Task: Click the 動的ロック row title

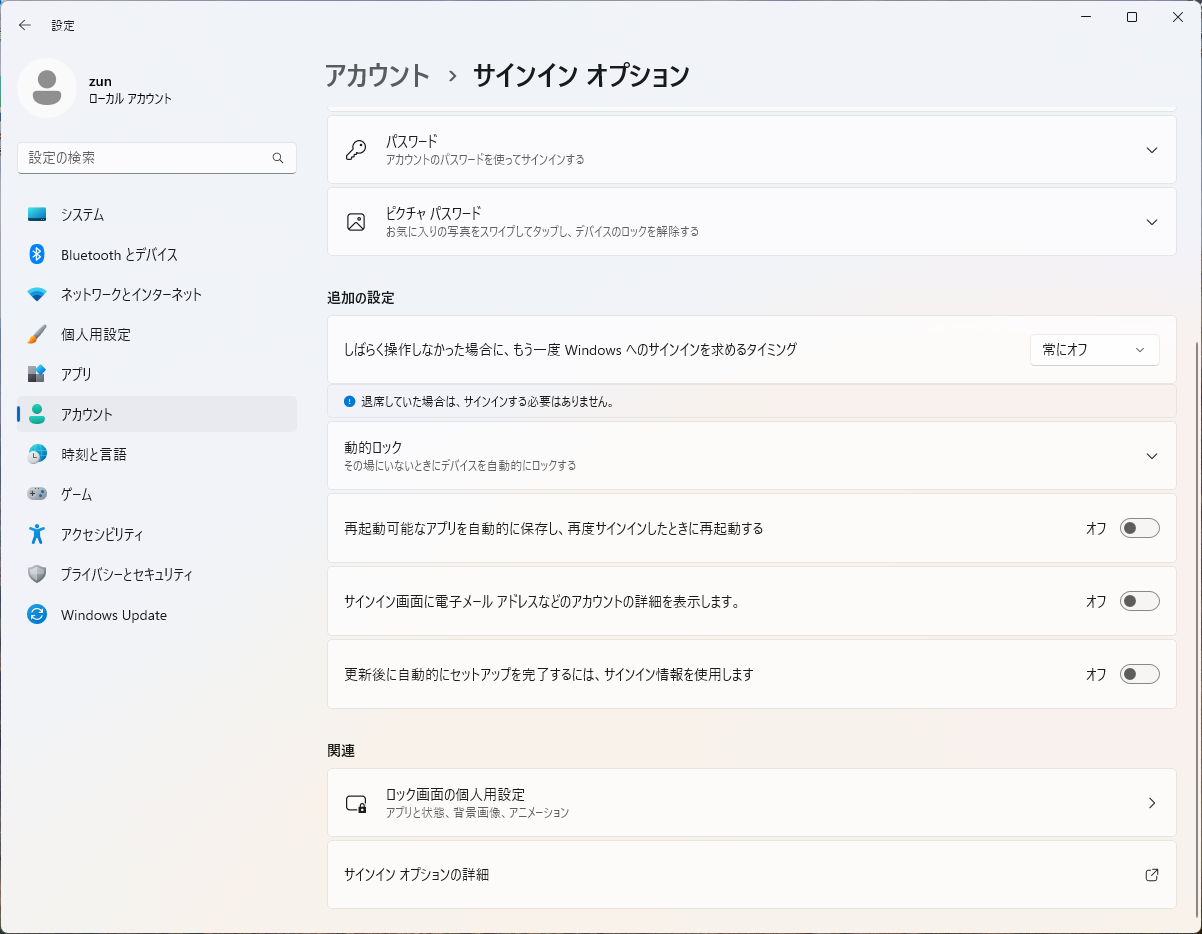Action: 373,447
